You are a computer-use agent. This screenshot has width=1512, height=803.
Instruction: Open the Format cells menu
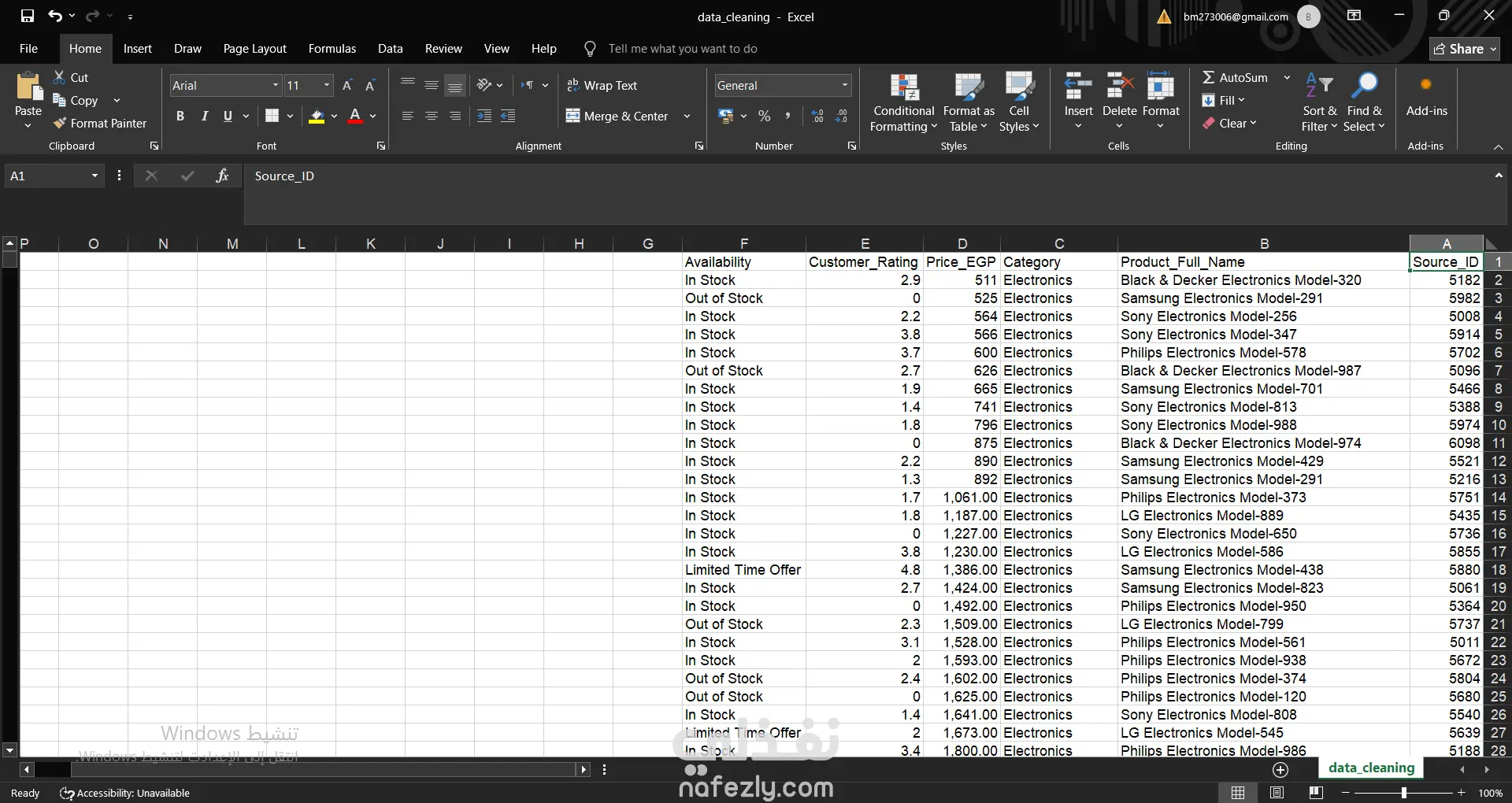point(1161,101)
